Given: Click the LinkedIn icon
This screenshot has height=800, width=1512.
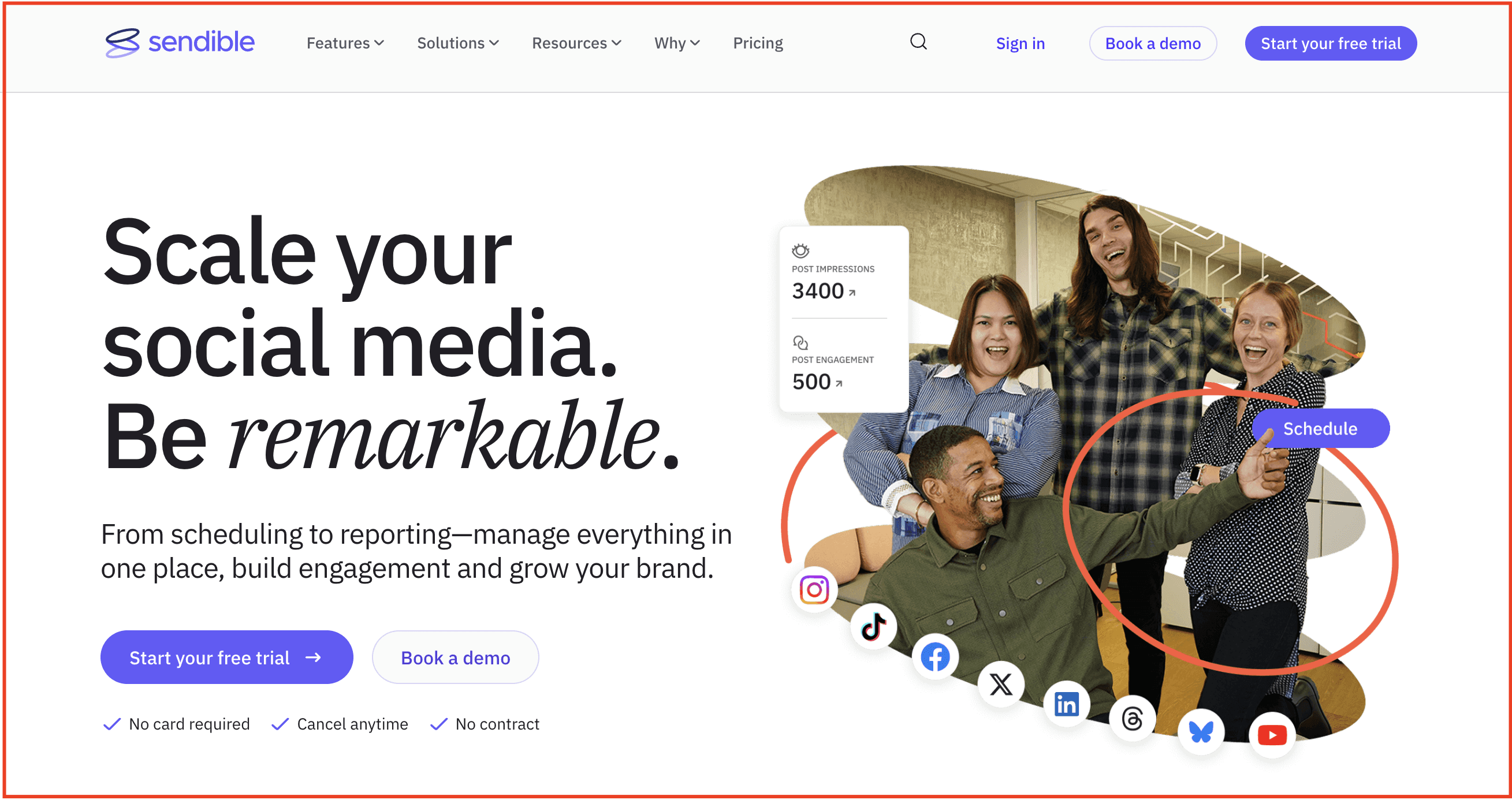Looking at the screenshot, I should click(1066, 704).
